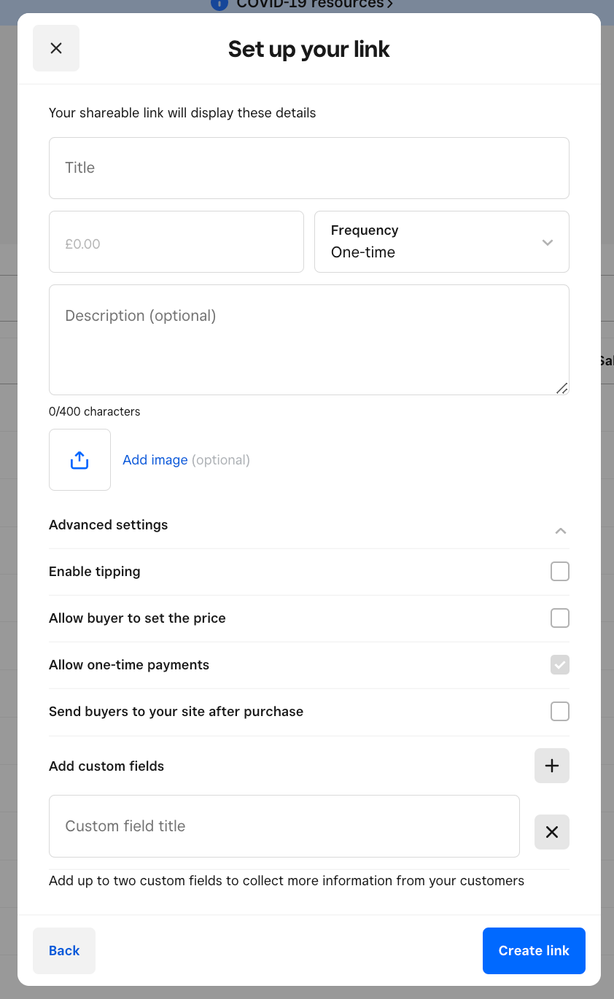This screenshot has width=614, height=999.
Task: Enable tipping checkbox
Action: [560, 571]
